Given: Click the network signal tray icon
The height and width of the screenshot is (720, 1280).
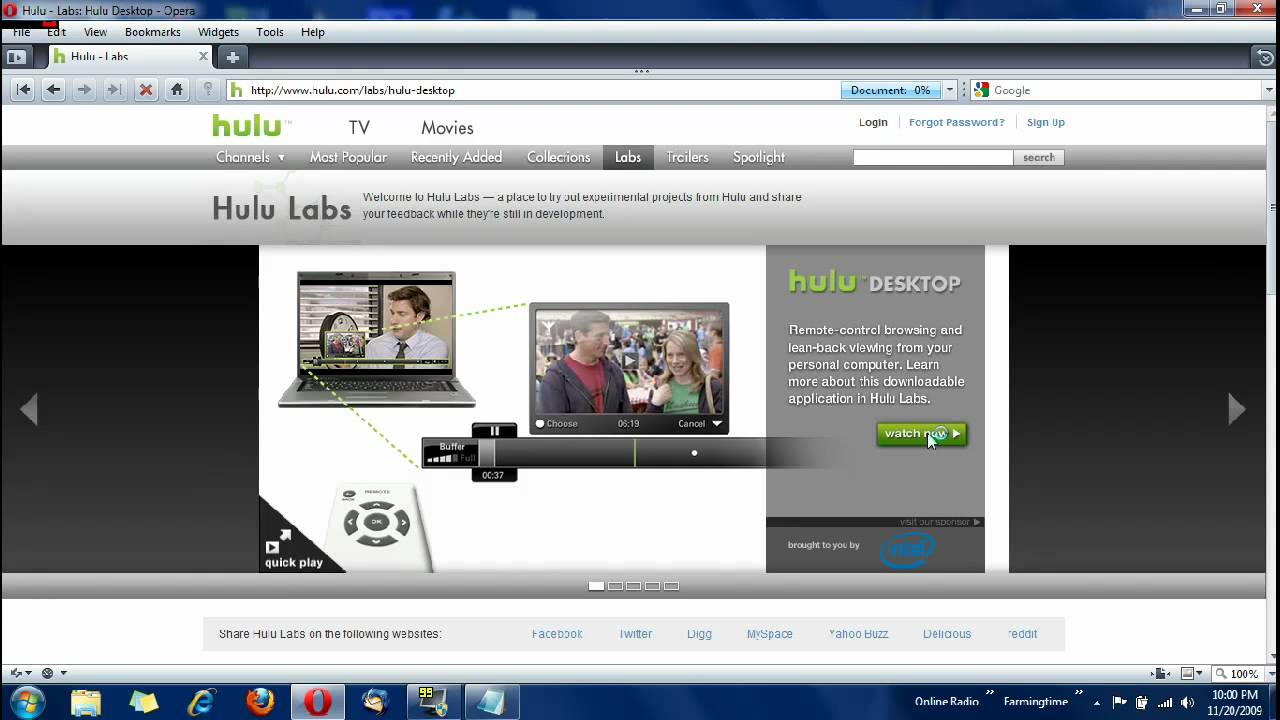Looking at the screenshot, I should point(1164,702).
